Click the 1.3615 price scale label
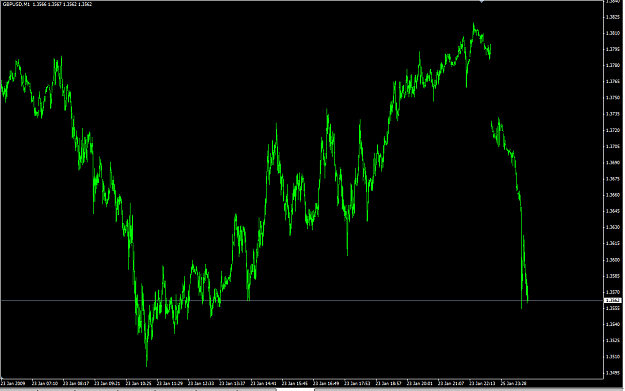625x391 pixels. tap(613, 243)
